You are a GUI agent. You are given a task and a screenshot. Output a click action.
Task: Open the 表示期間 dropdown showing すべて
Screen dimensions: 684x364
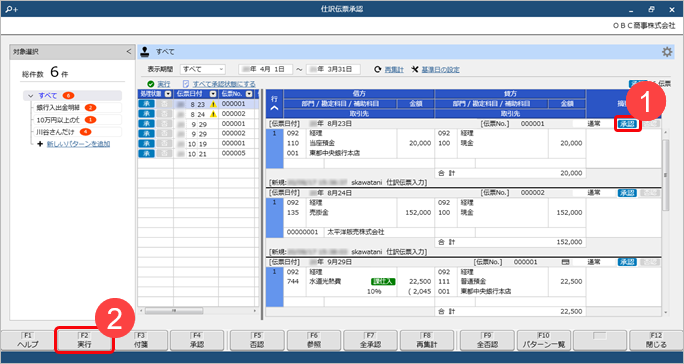click(x=202, y=69)
